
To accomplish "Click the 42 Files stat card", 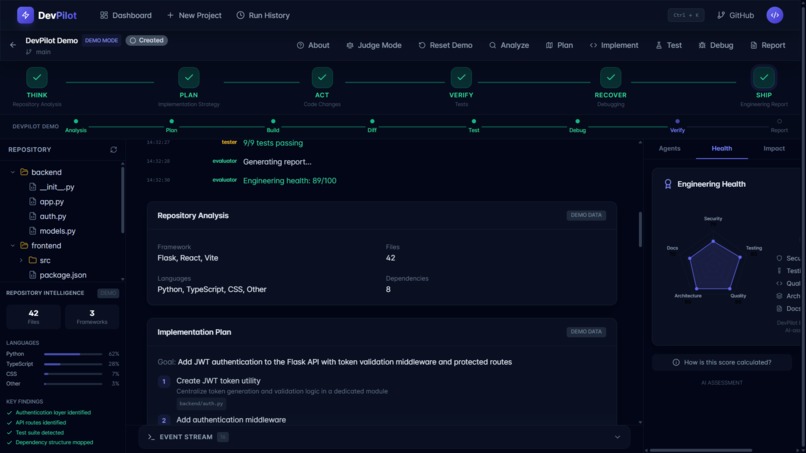I will 33,317.
